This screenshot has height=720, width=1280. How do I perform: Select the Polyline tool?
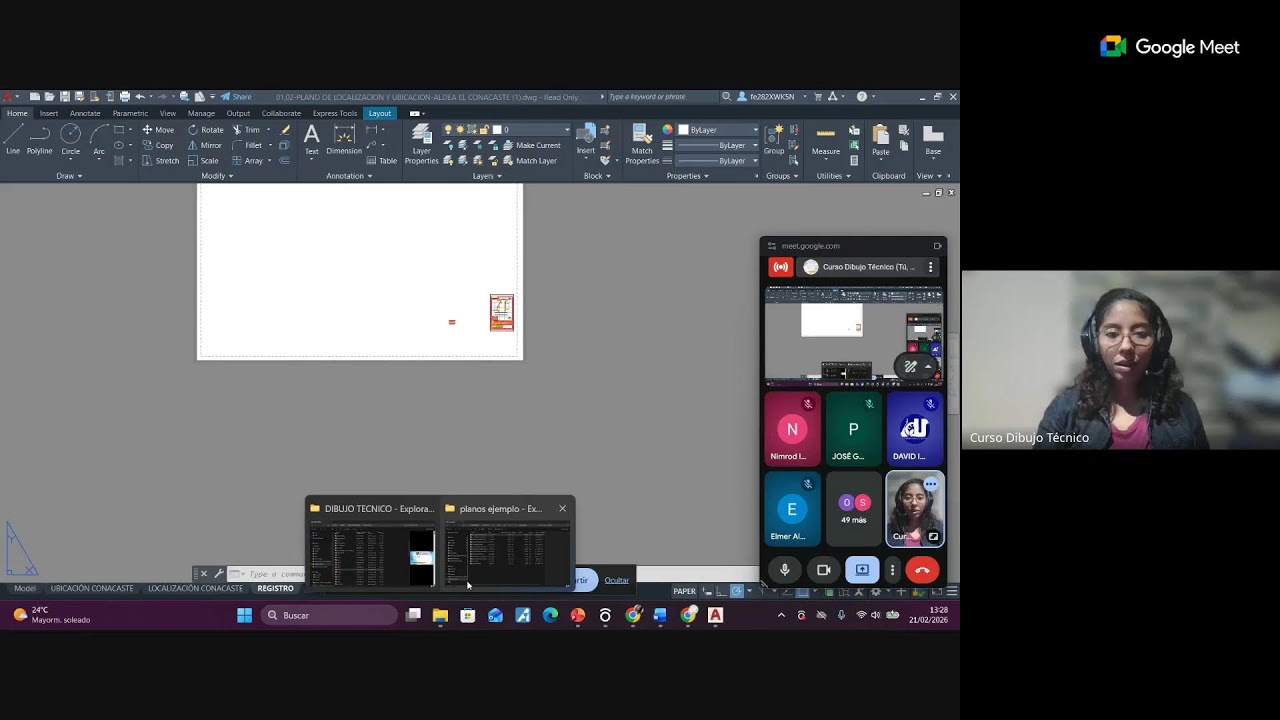40,140
